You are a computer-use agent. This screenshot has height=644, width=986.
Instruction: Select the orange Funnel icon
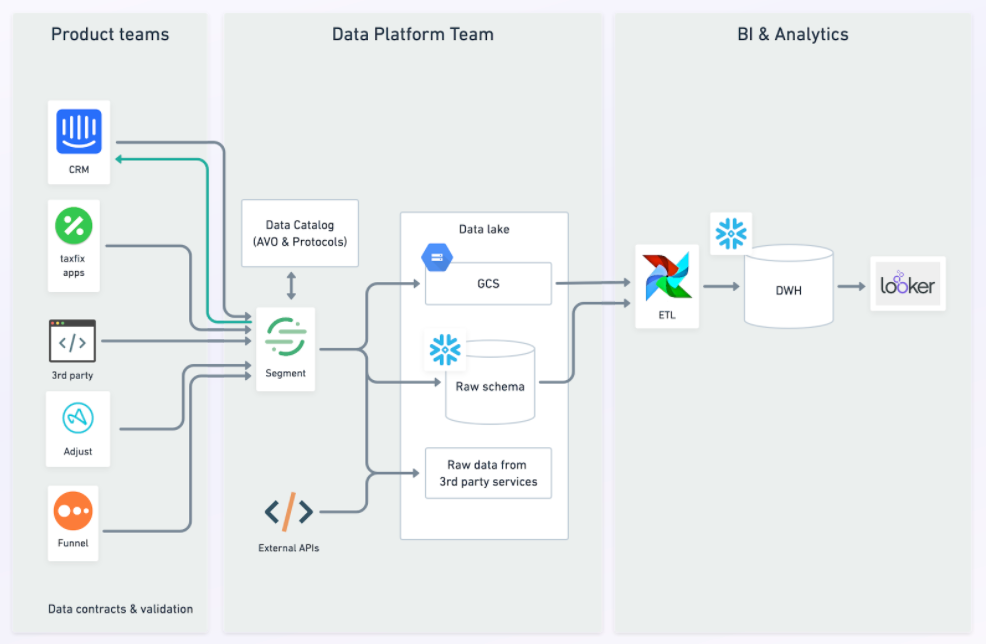(x=73, y=512)
